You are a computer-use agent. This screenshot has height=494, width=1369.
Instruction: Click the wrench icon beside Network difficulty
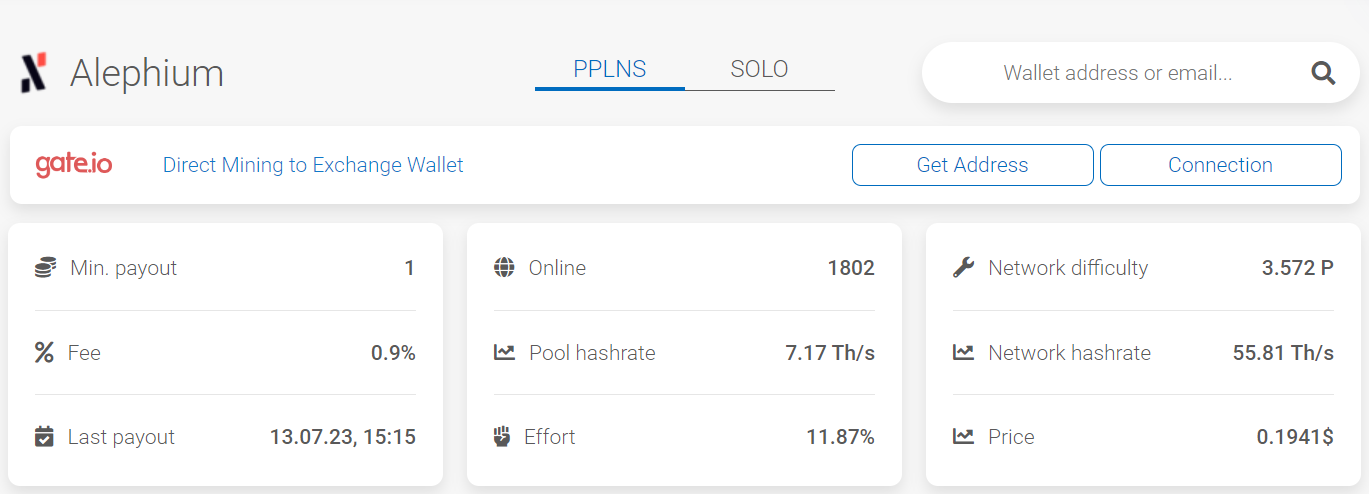tap(963, 268)
